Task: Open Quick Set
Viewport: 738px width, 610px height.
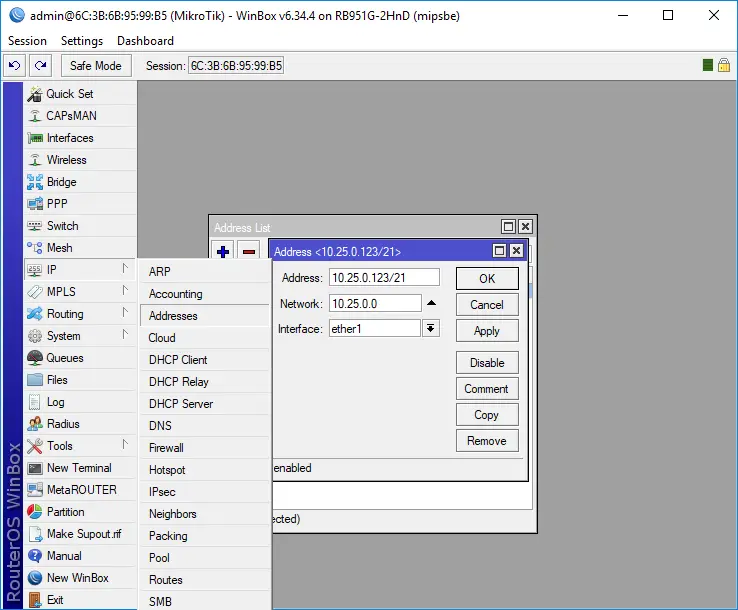Action: [80, 94]
